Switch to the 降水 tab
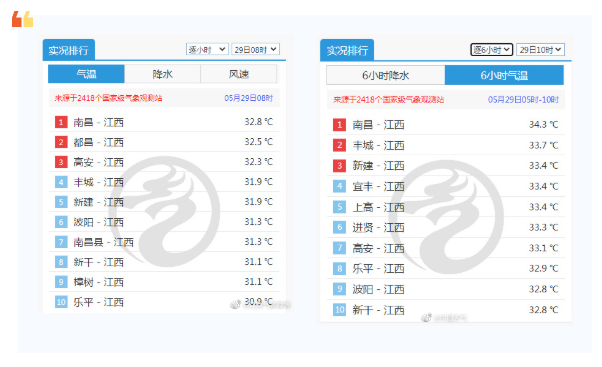Viewport: 602px width, 367px height. (x=162, y=74)
